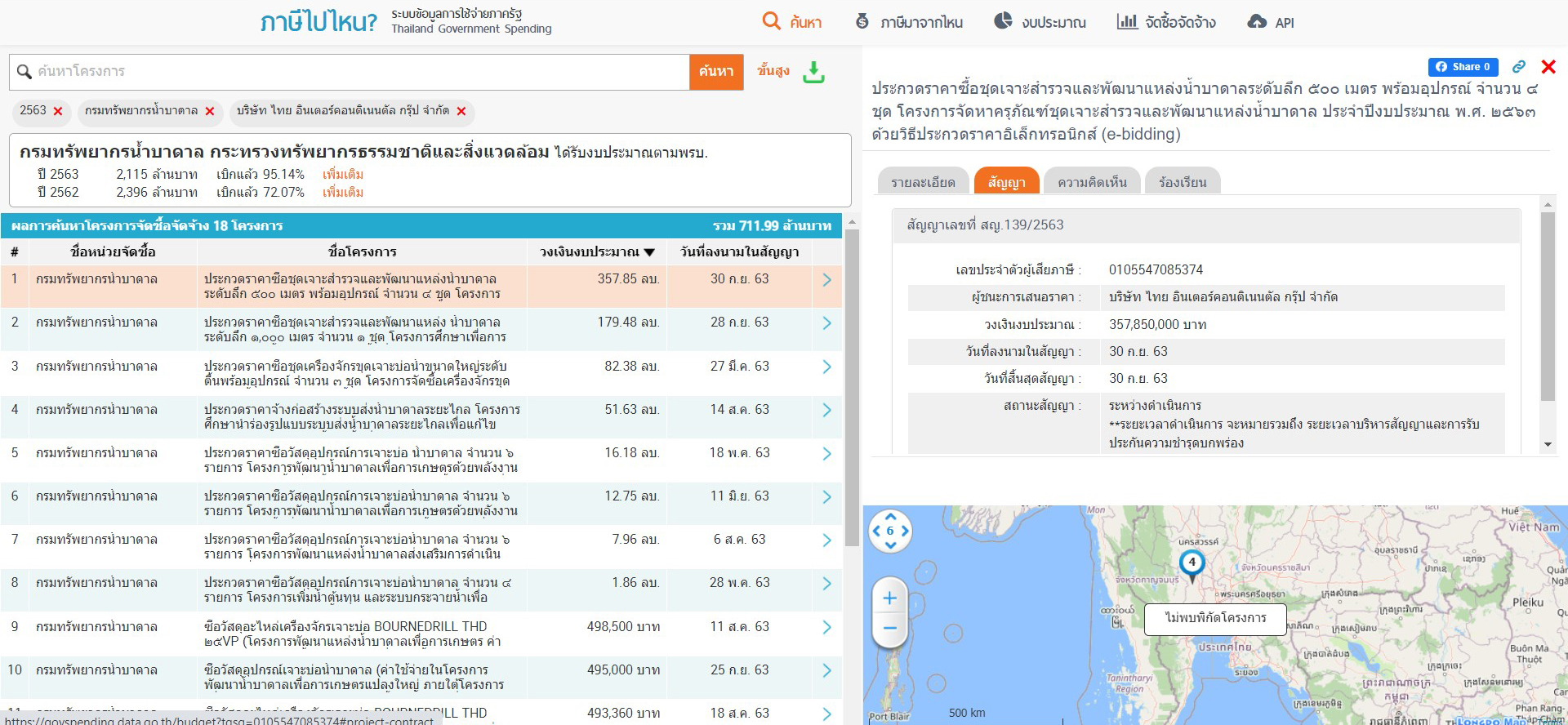The width and height of the screenshot is (1568, 725).
Task: Switch to the ความคิดเห็น tab
Action: coord(1092,182)
